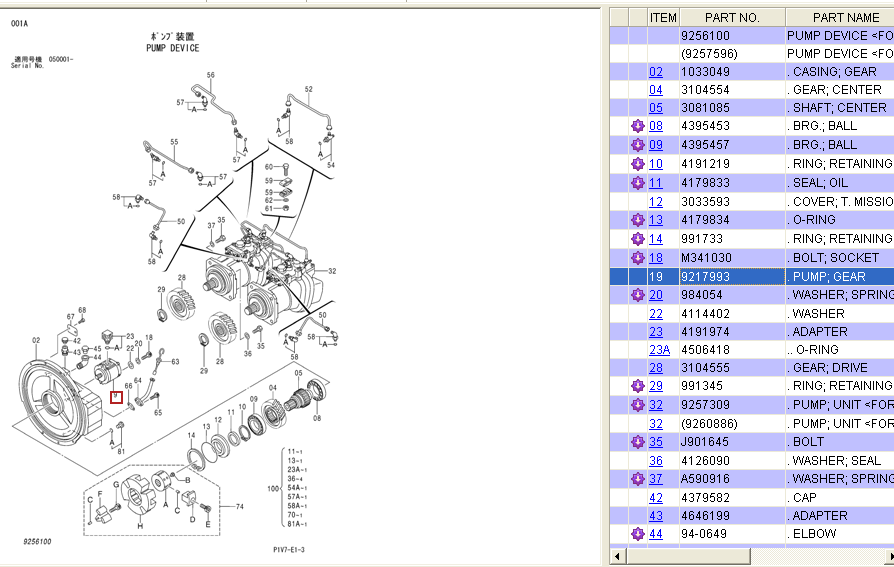
Task: Click the ITEM column header
Action: pos(663,17)
